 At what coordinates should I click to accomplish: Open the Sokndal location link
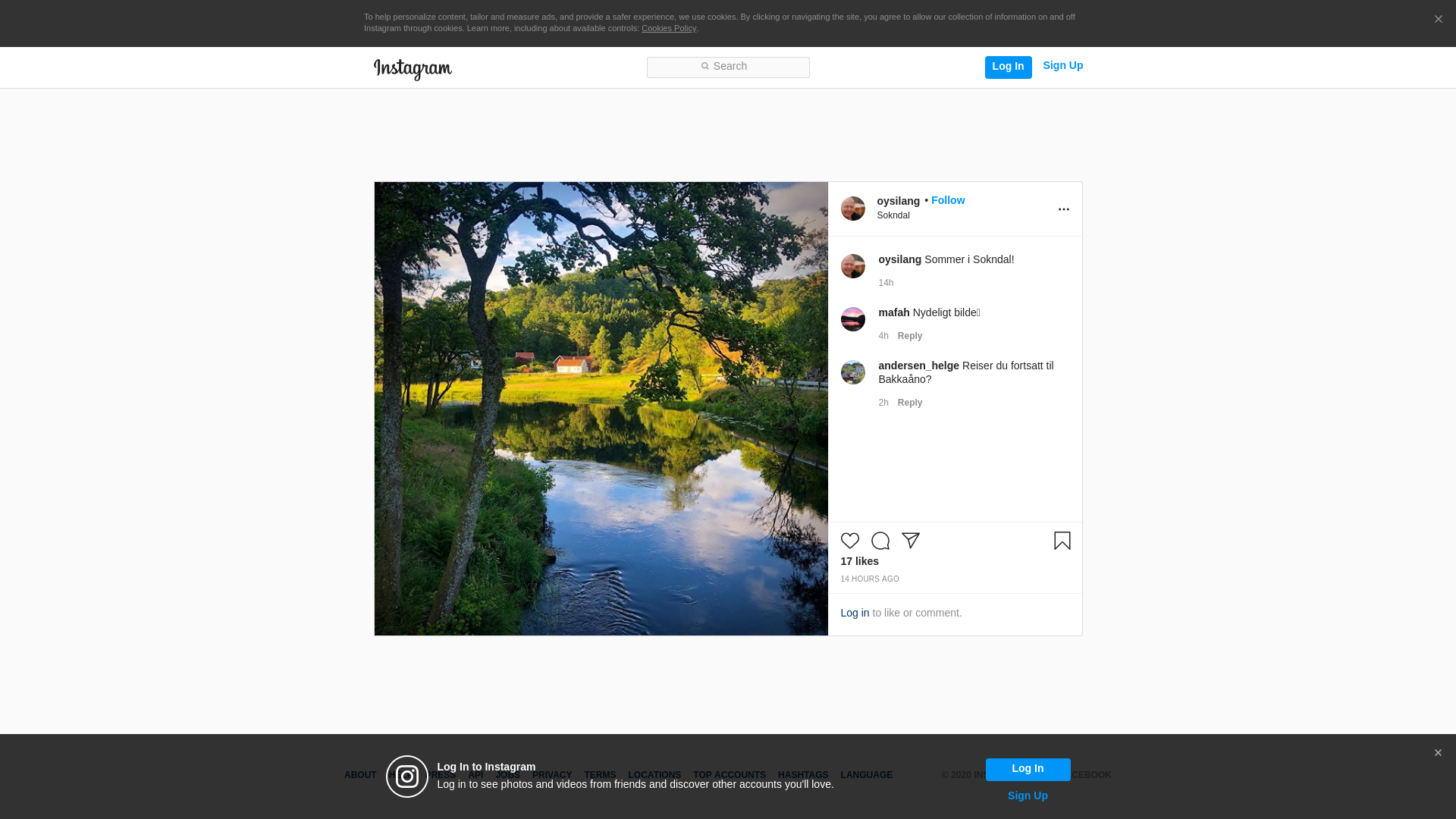893,215
